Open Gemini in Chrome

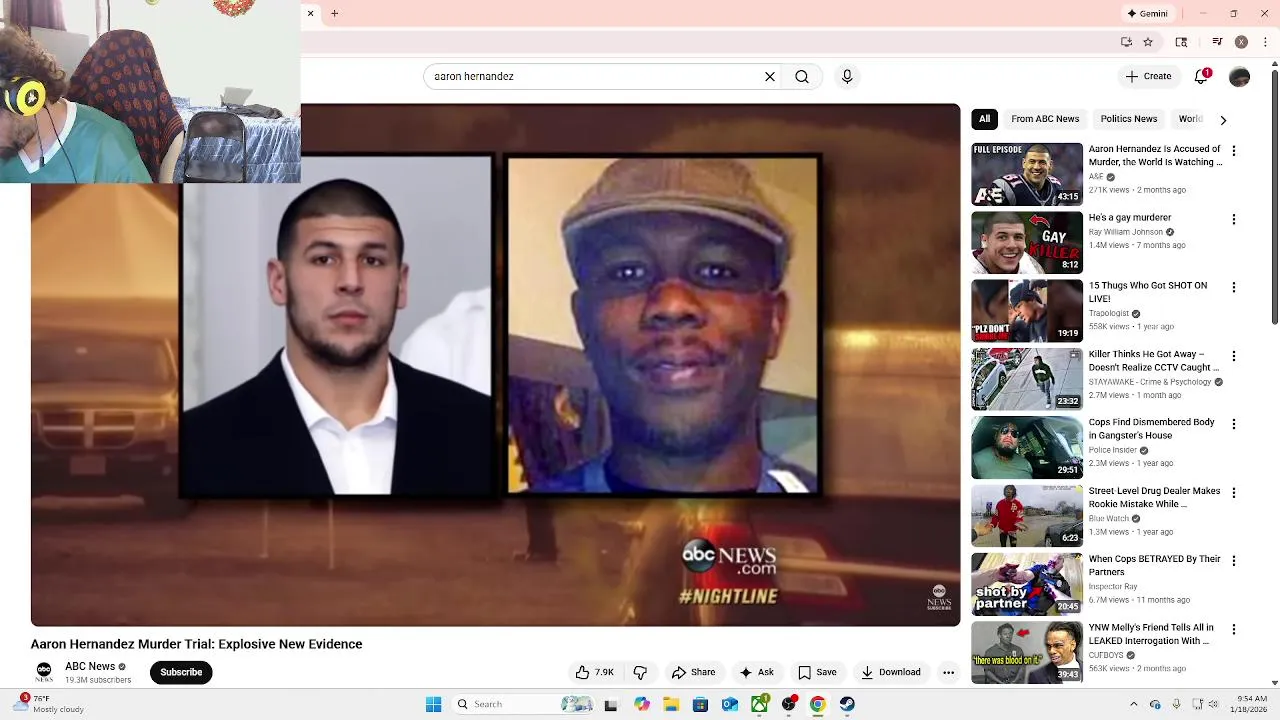1147,14
